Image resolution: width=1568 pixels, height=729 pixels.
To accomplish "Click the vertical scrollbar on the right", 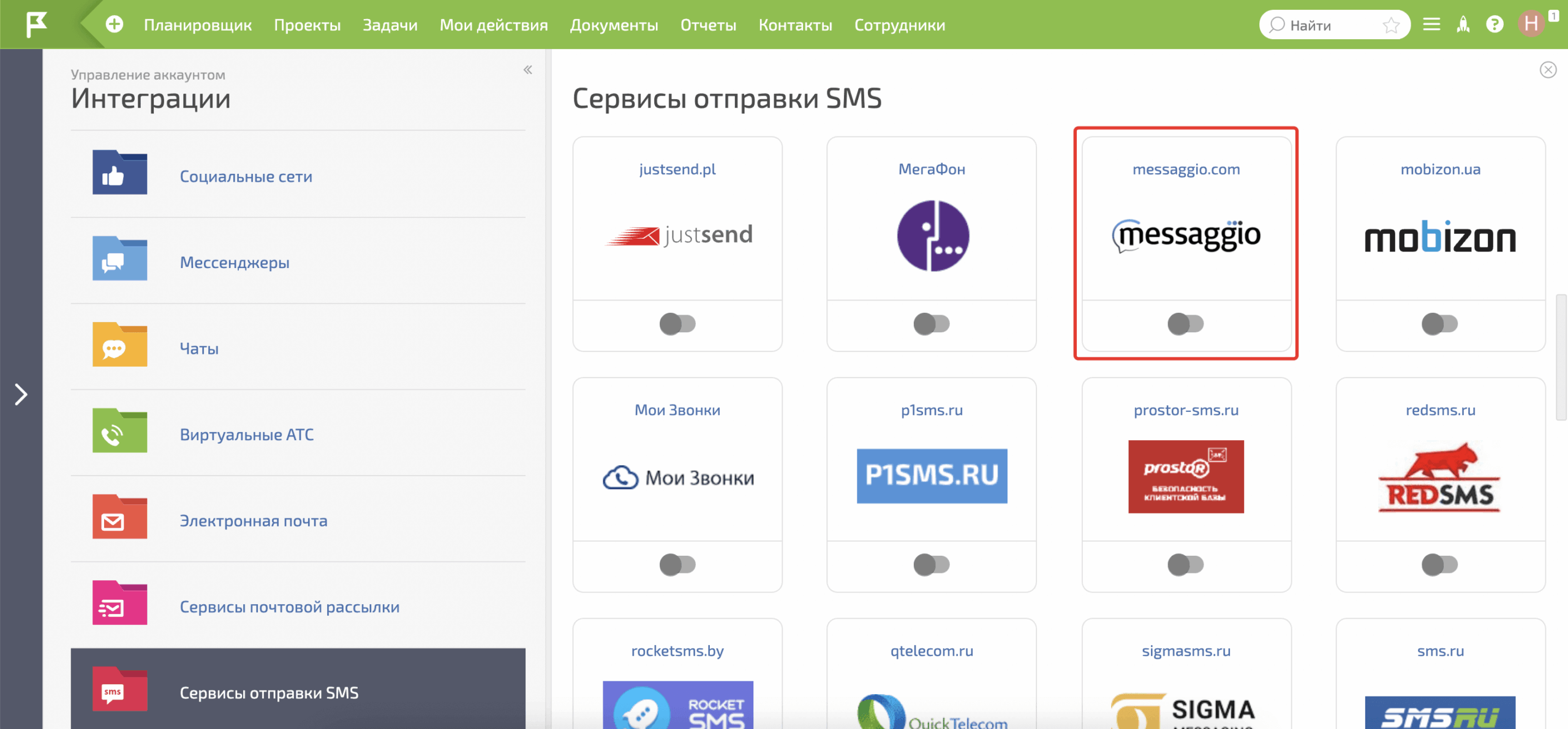I will (1561, 357).
